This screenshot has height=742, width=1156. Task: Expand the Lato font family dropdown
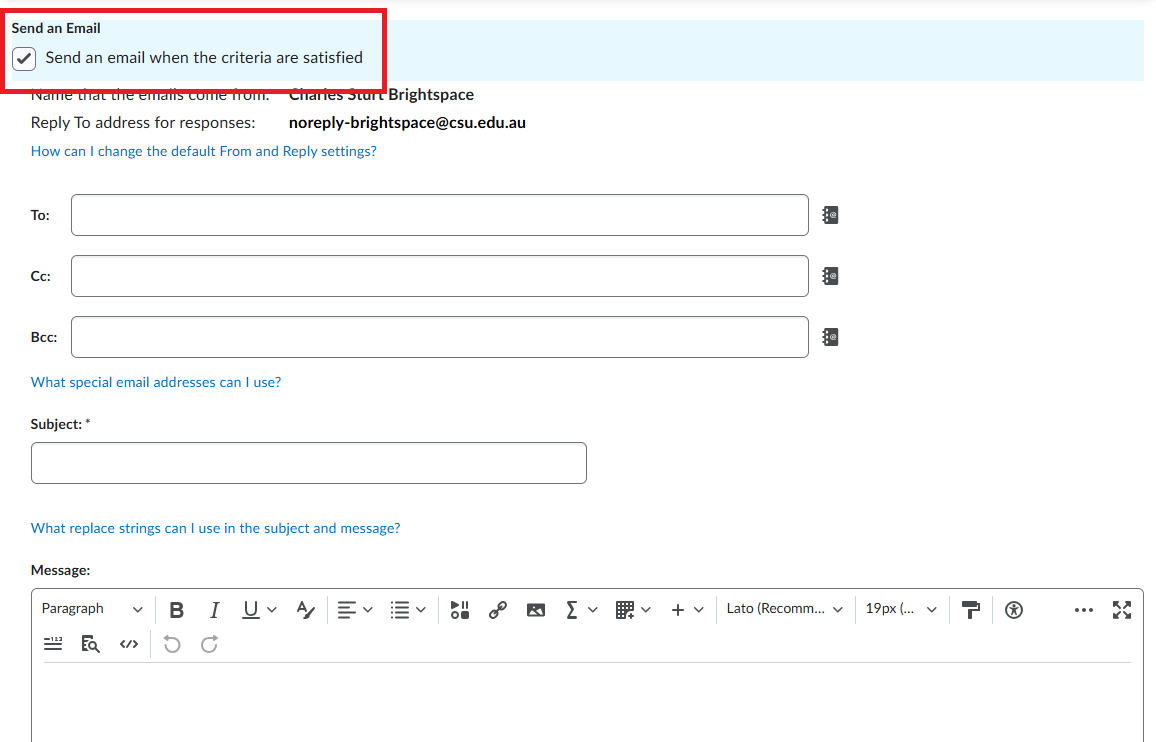point(785,609)
